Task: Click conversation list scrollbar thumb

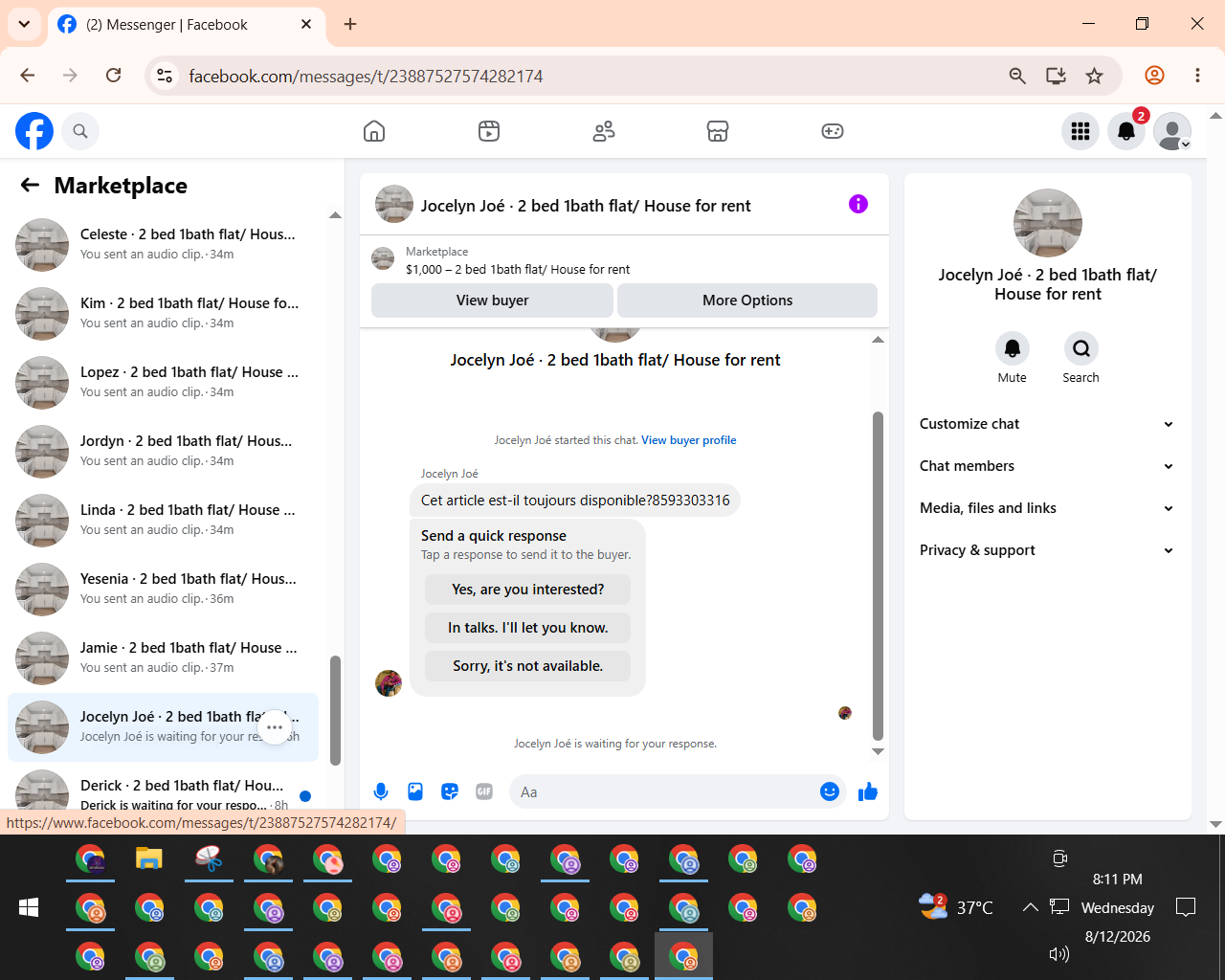Action: click(335, 710)
